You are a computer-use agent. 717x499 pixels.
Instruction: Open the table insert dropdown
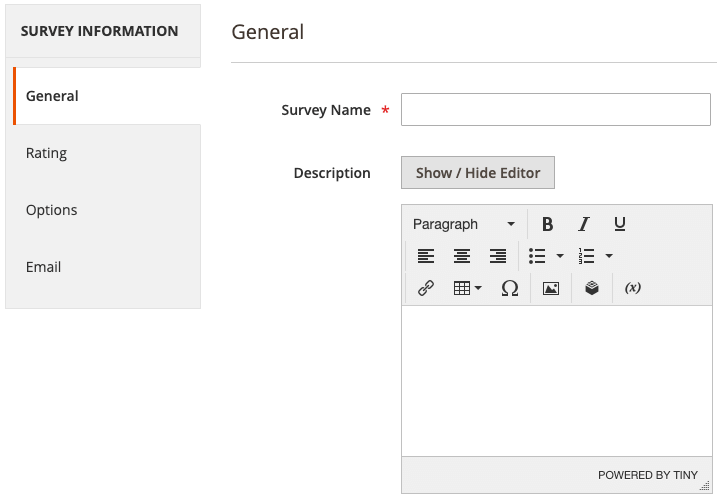pyautogui.click(x=467, y=288)
